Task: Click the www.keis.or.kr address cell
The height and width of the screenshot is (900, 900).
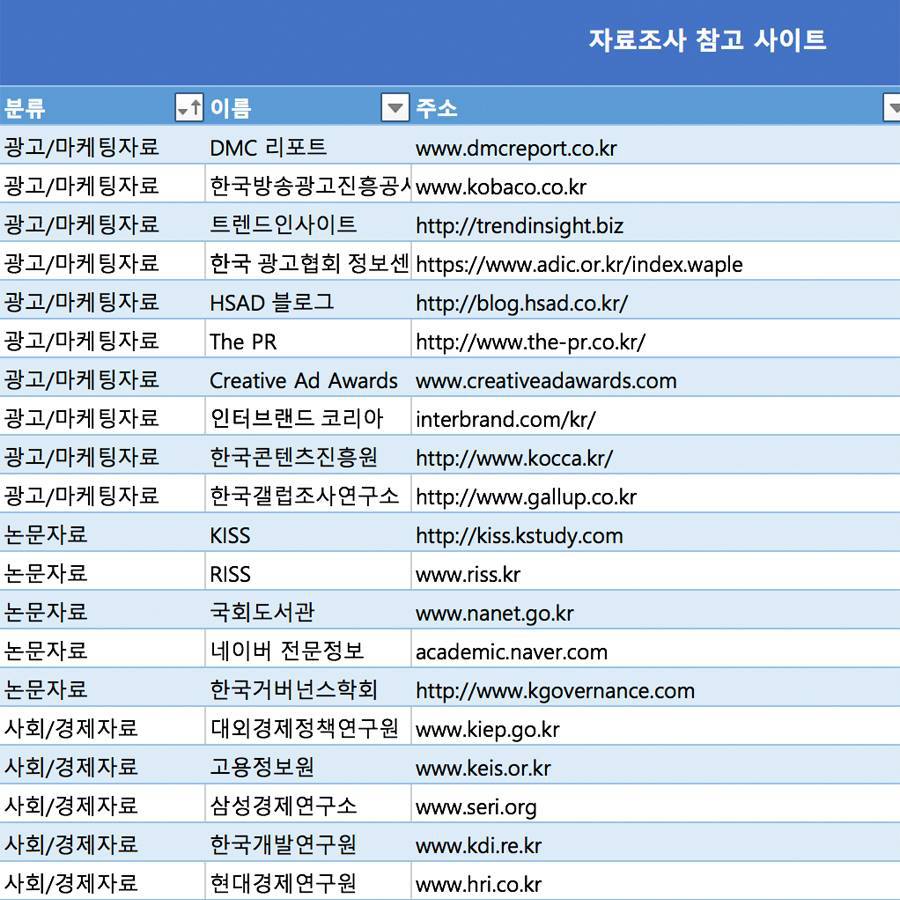Action: click(x=655, y=765)
